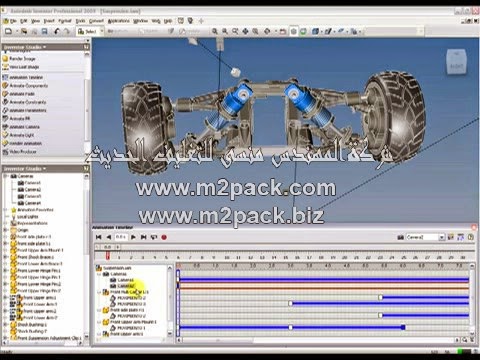Open the Tools menu
This screenshot has width=480, height=360.
pos(80,21)
